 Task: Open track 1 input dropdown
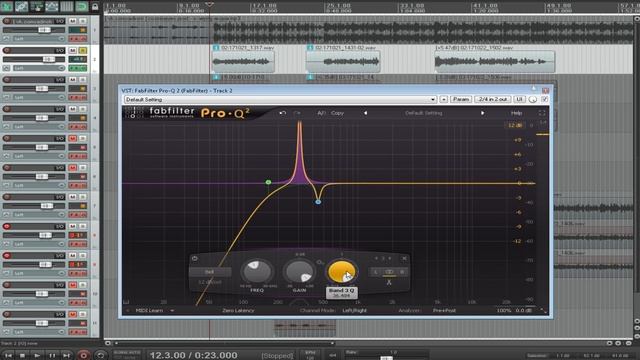coord(39,39)
